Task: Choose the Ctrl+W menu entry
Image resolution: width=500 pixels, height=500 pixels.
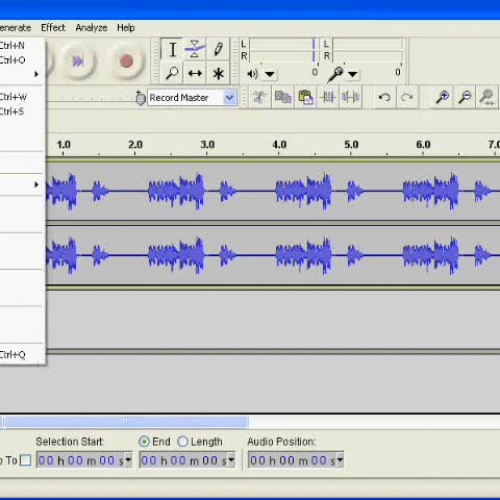Action: 22,97
